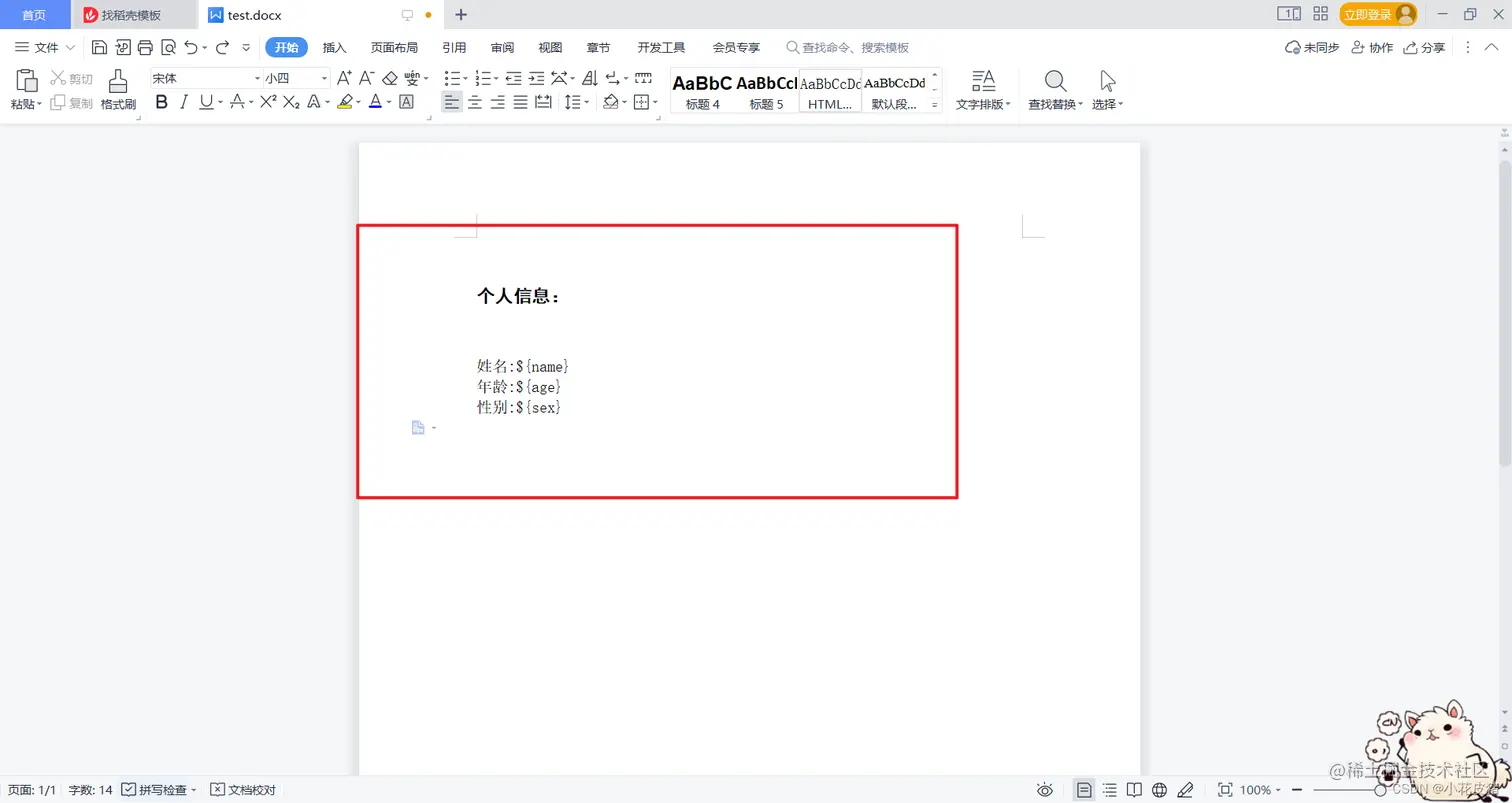Toggle left alignment button
Image resolution: width=1512 pixels, height=803 pixels.
(x=452, y=102)
